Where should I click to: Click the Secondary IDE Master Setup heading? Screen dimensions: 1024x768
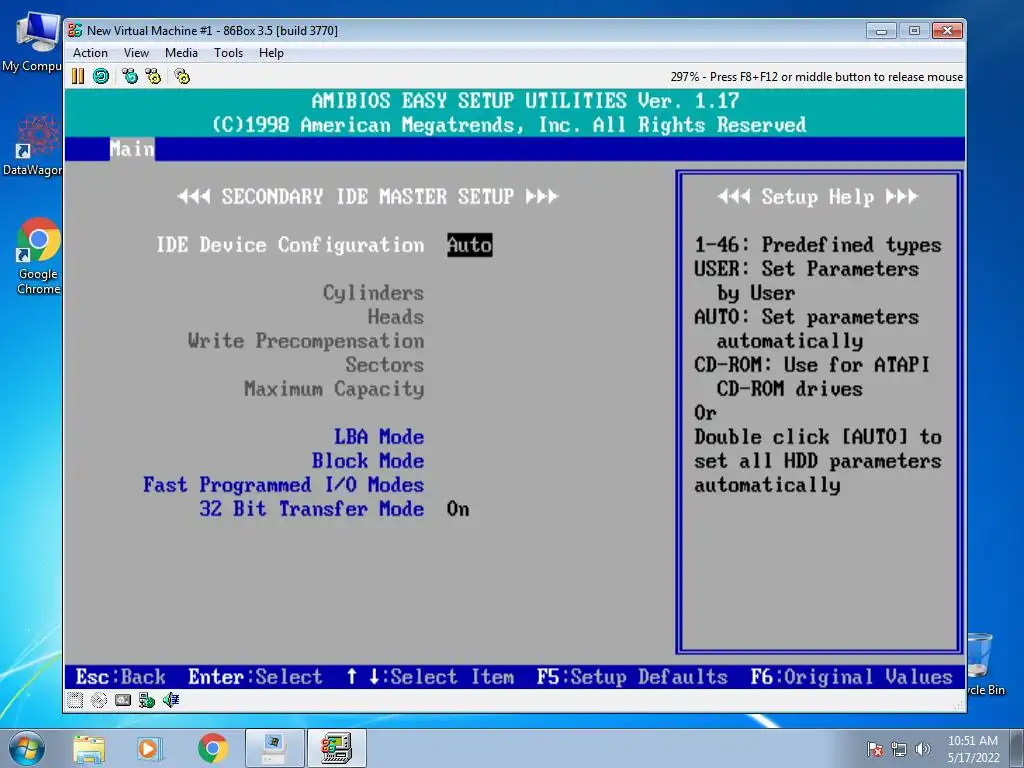tap(368, 197)
